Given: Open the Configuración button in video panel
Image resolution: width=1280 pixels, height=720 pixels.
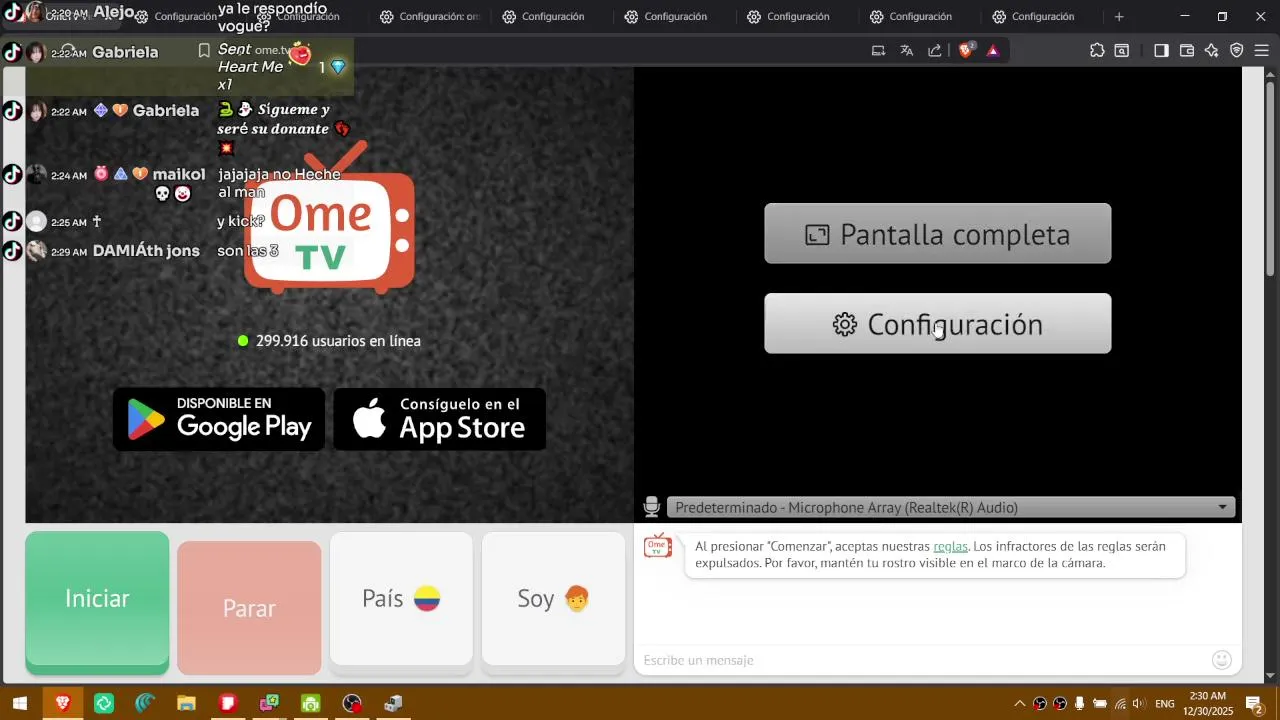Looking at the screenshot, I should [x=938, y=324].
